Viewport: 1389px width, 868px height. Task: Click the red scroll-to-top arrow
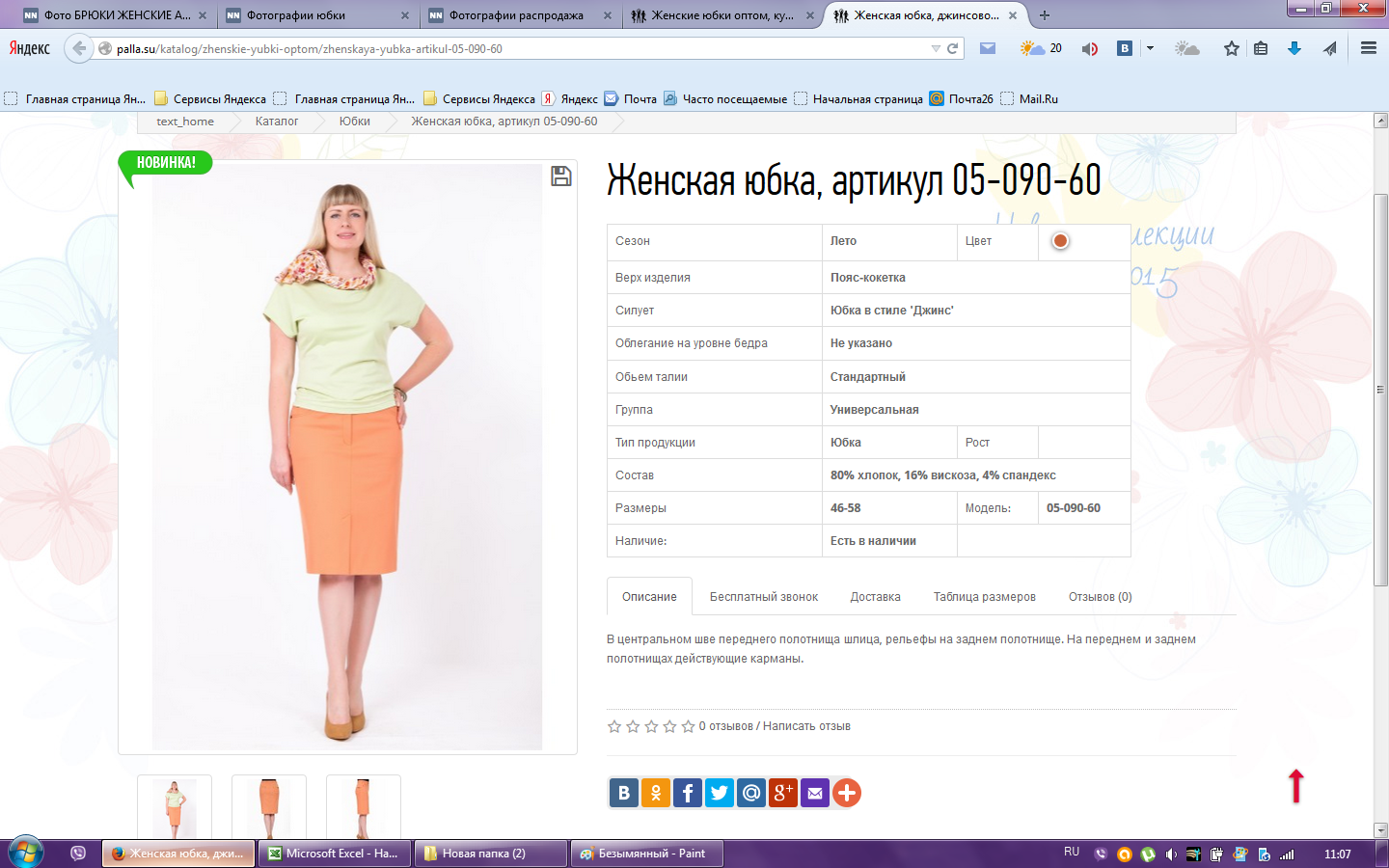(1296, 786)
